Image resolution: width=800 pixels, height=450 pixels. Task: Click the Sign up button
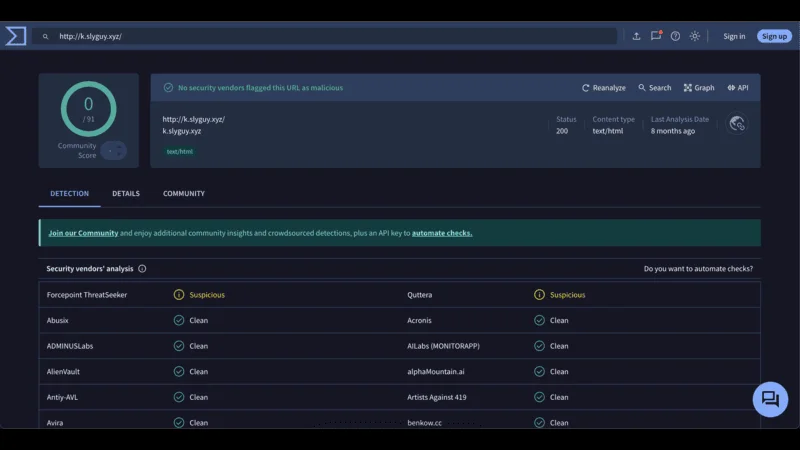pos(774,36)
